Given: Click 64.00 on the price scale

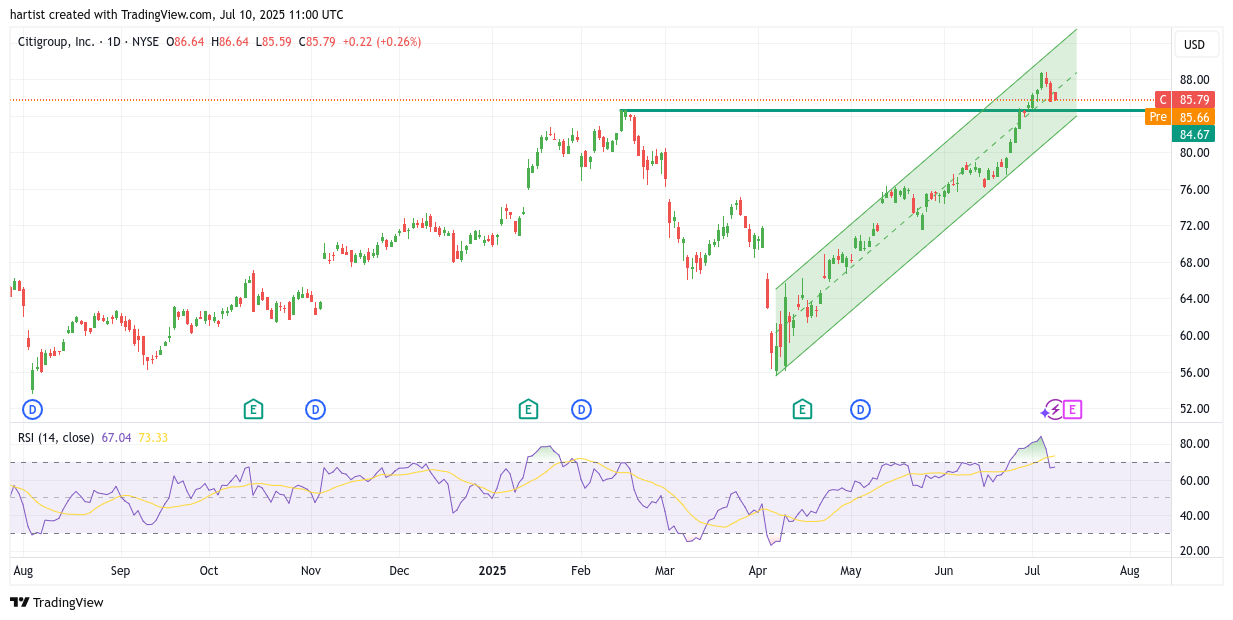Looking at the screenshot, I should click(1194, 299).
